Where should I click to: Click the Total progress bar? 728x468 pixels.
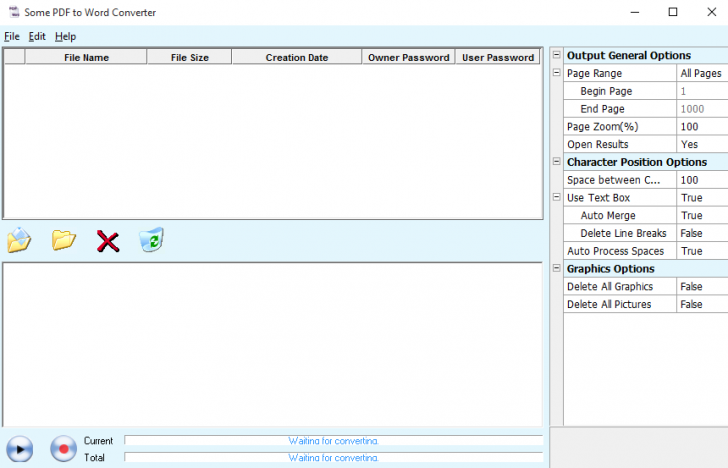333,457
